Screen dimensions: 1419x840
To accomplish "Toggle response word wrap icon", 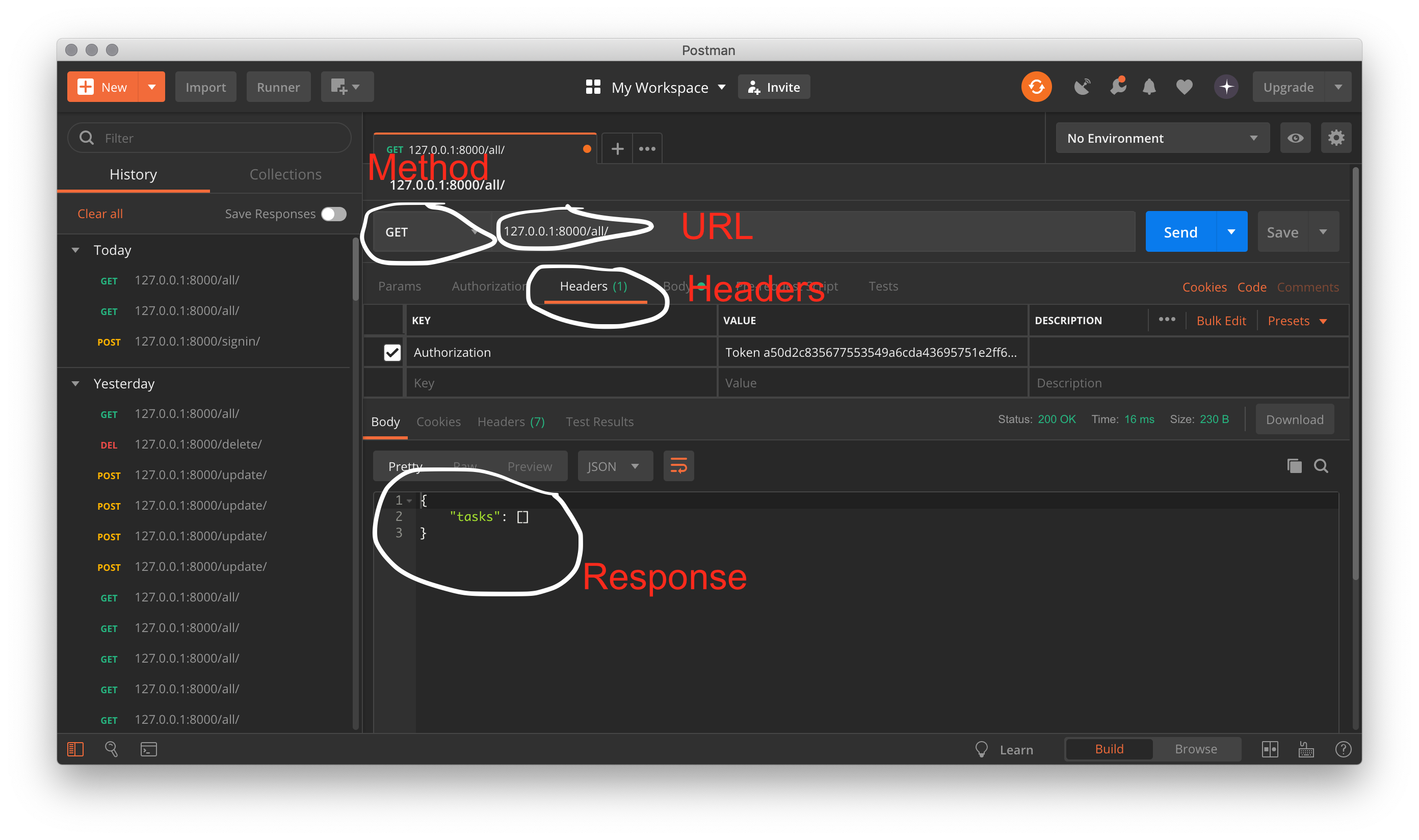I will (x=678, y=466).
